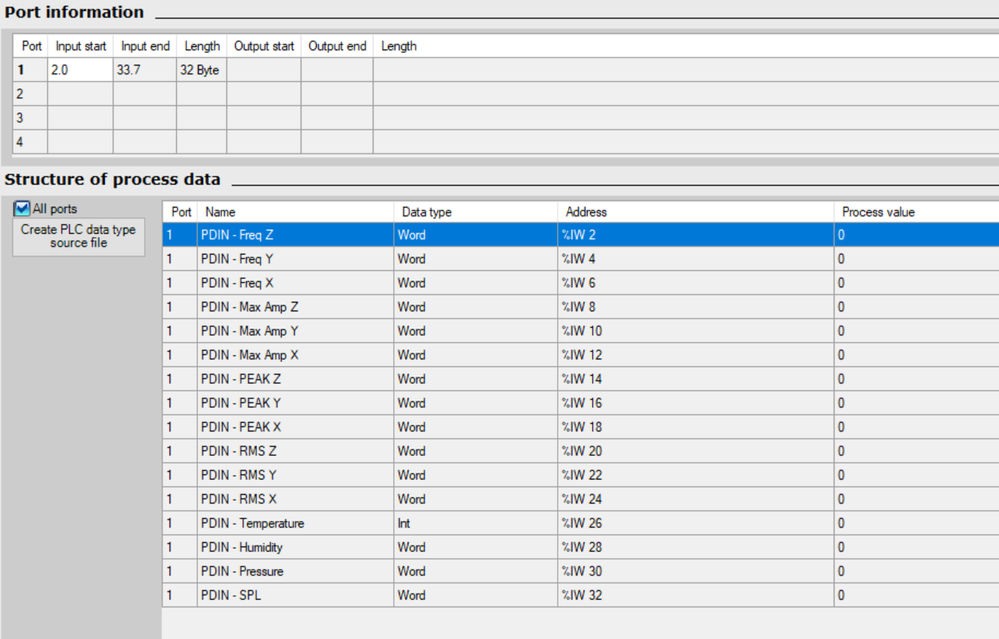The width and height of the screenshot is (999, 639).
Task: Click the Word data type cell for Humidity
Action: pyautogui.click(x=476, y=547)
